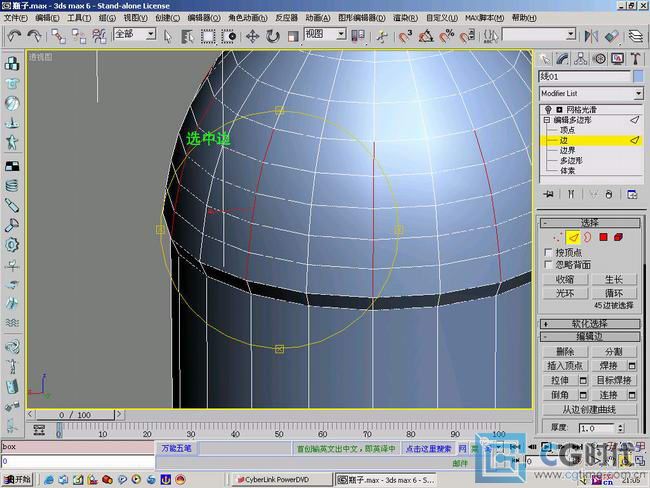Toggle the Spinner Snap tool

(x=467, y=36)
